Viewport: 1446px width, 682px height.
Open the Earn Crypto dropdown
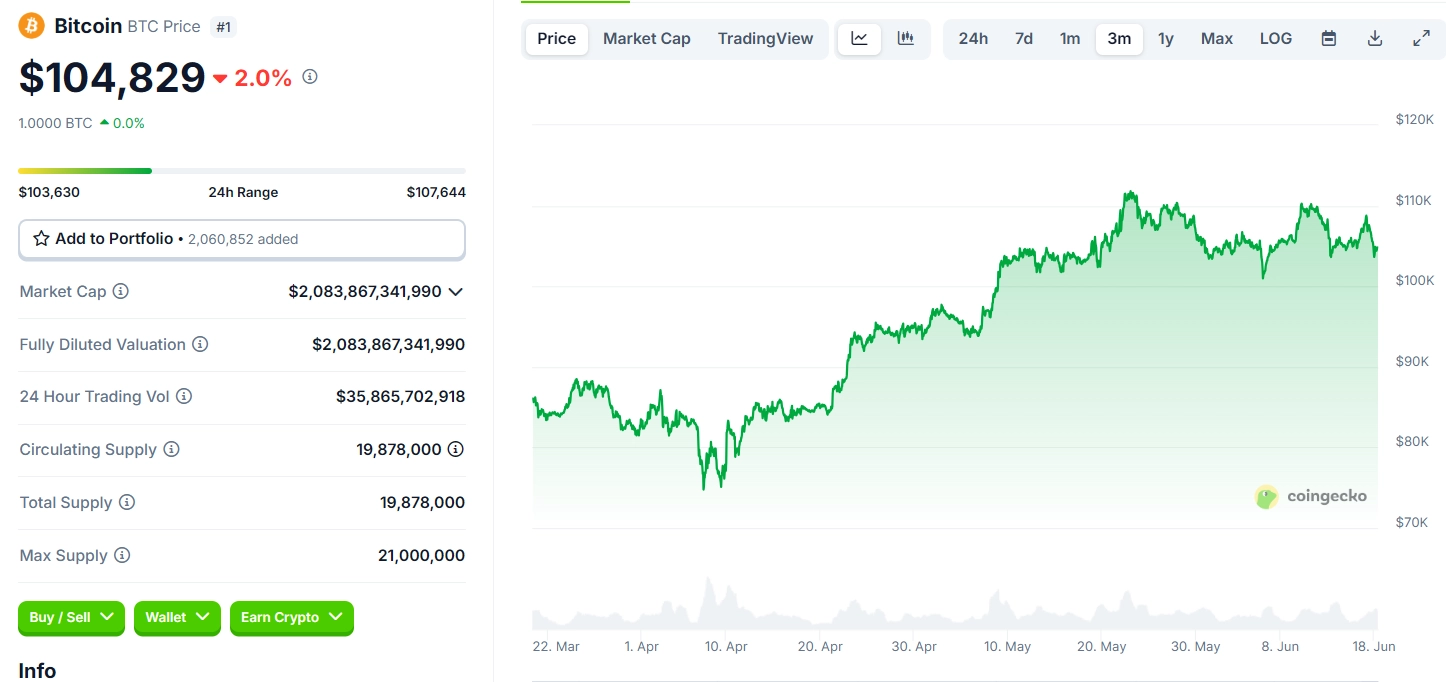coord(292,617)
